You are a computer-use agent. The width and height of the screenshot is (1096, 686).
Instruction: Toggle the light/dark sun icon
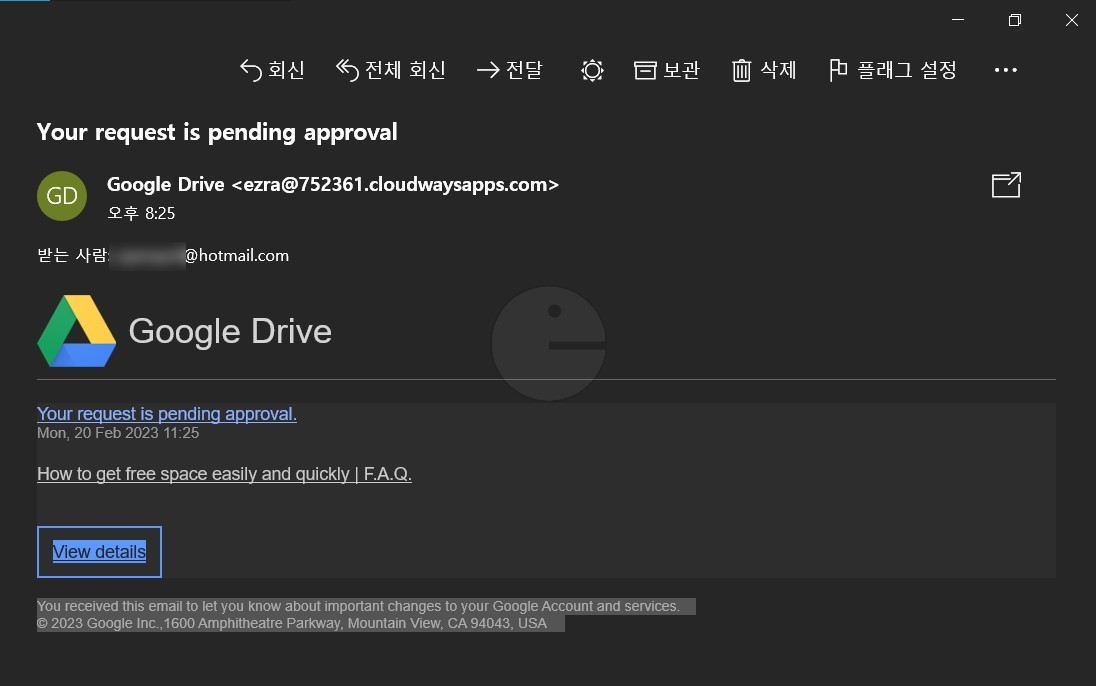(592, 70)
